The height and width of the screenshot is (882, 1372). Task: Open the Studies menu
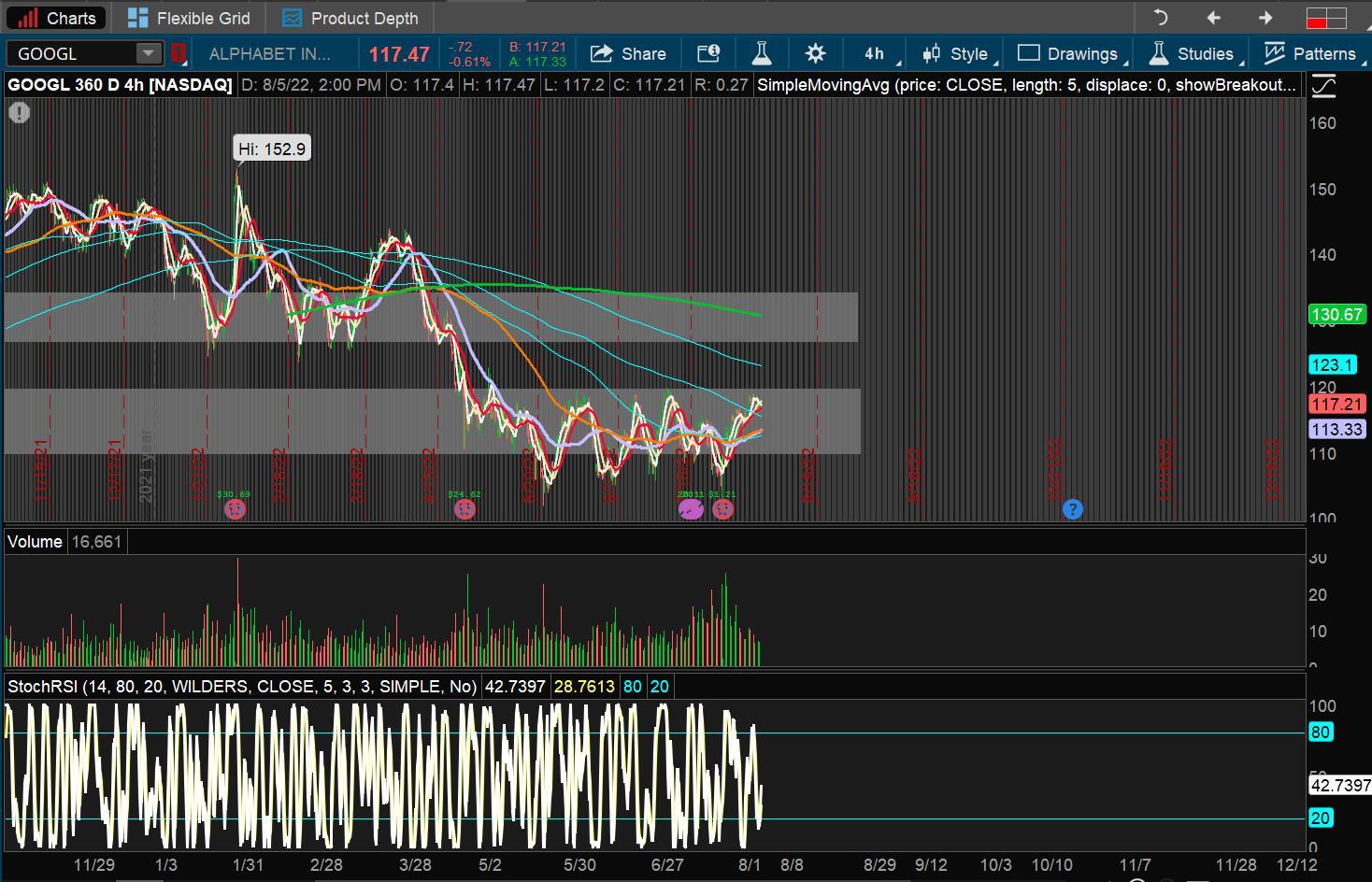[1192, 54]
